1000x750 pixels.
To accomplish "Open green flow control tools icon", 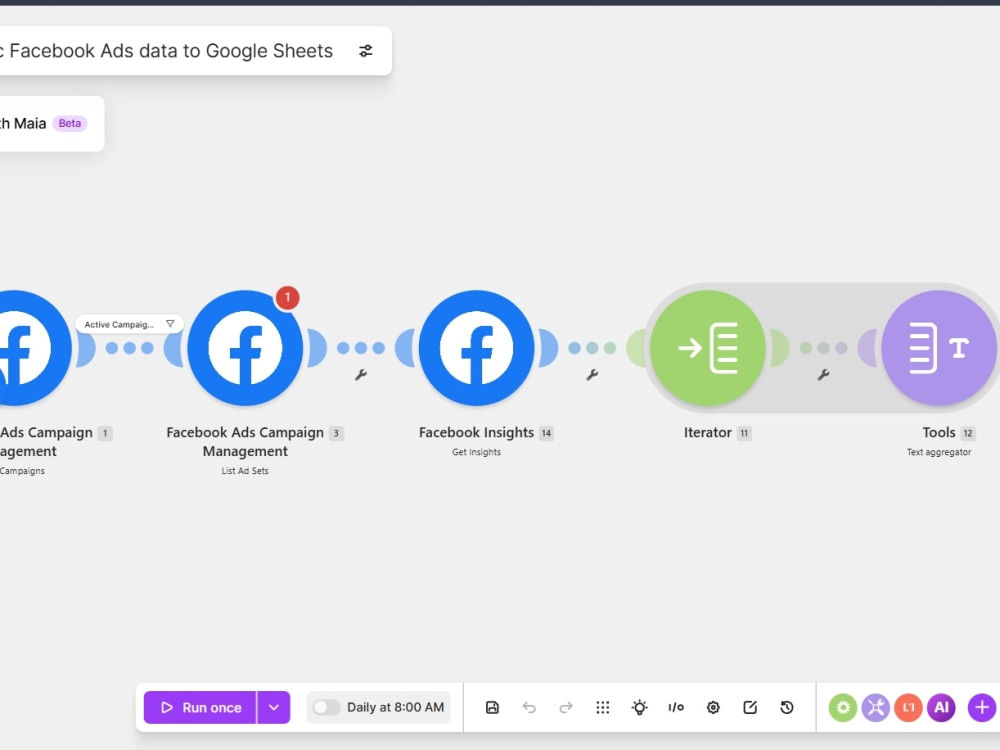I will pyautogui.click(x=843, y=707).
